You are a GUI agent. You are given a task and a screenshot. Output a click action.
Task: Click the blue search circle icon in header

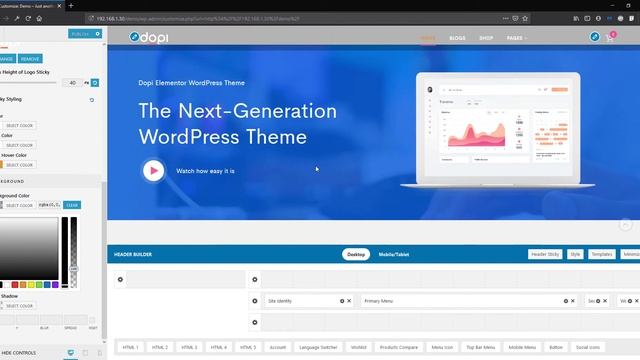pyautogui.click(x=595, y=37)
